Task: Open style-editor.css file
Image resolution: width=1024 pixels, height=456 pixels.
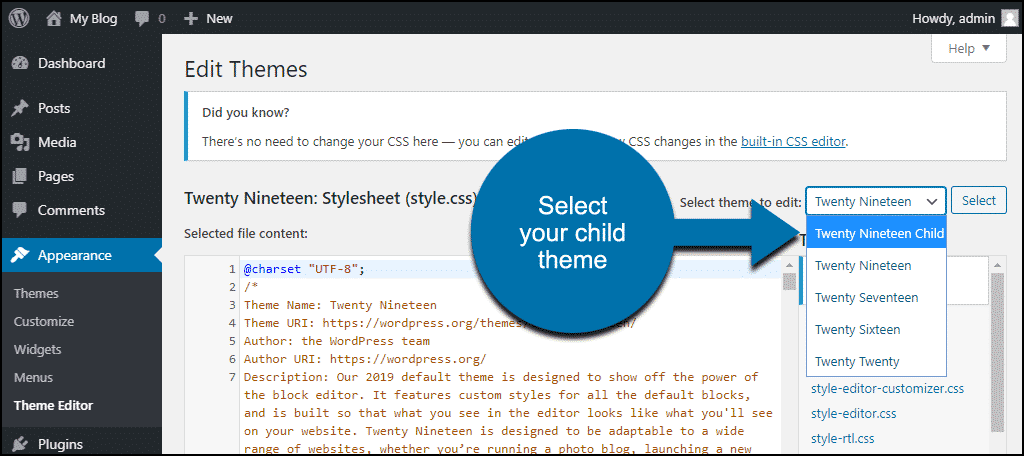Action: click(x=854, y=414)
